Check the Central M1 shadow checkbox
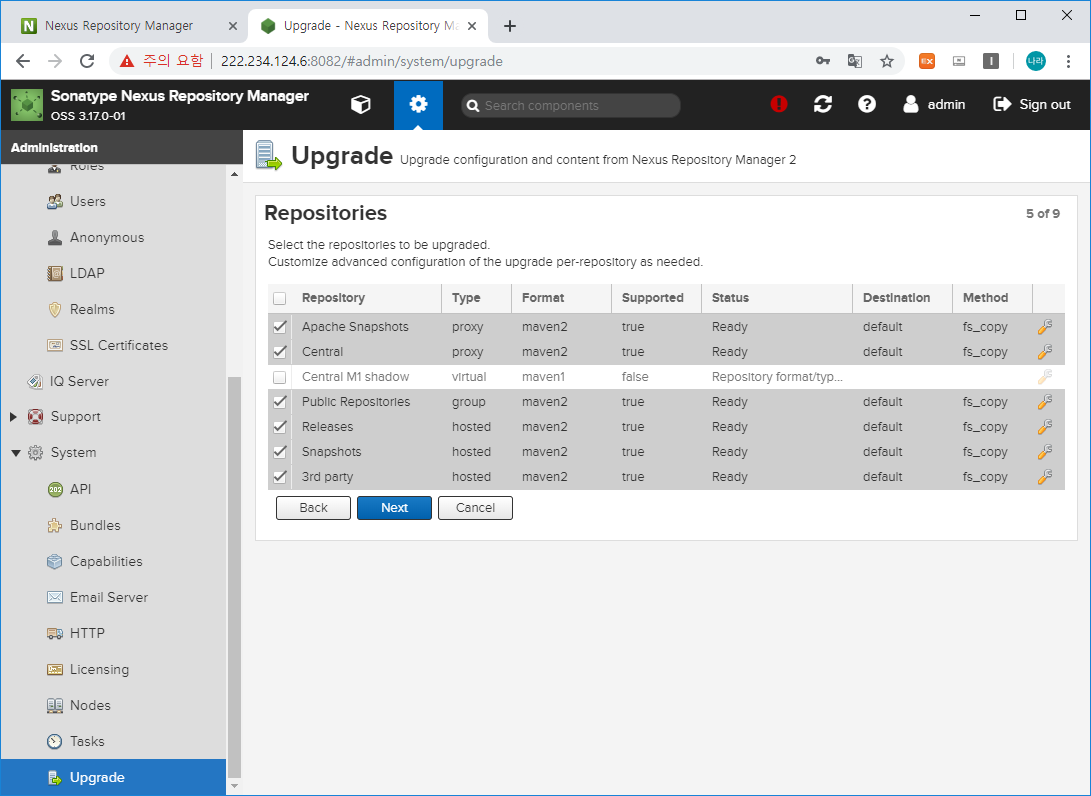Screen dimensions: 1091x796 [x=280, y=377]
